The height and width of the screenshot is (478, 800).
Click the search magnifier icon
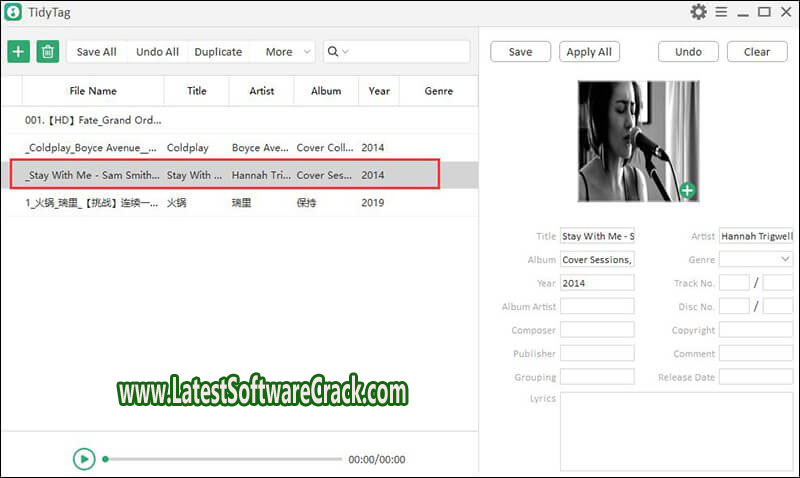(333, 52)
